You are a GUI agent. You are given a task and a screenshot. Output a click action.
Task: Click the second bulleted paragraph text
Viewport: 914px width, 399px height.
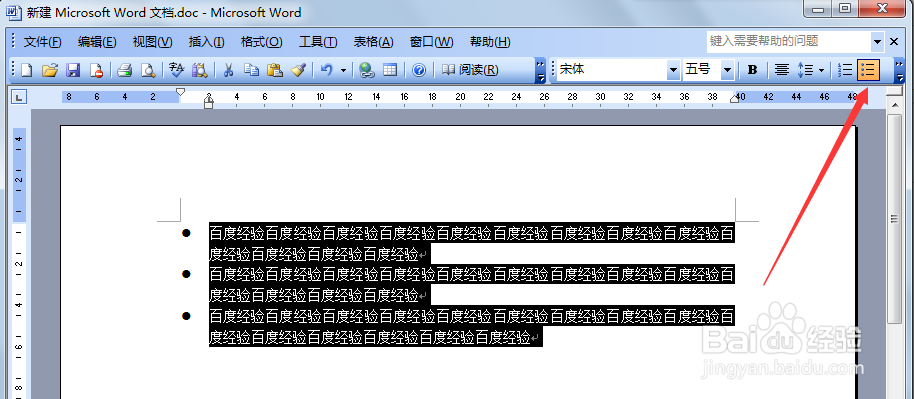(x=472, y=284)
